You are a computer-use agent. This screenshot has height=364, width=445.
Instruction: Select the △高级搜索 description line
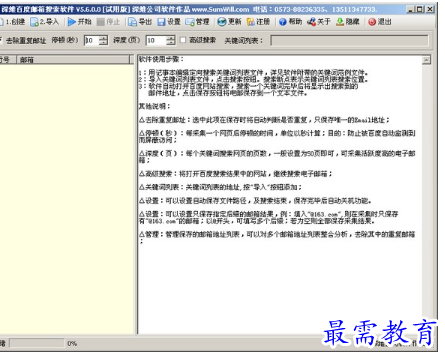pyautogui.click(x=235, y=174)
